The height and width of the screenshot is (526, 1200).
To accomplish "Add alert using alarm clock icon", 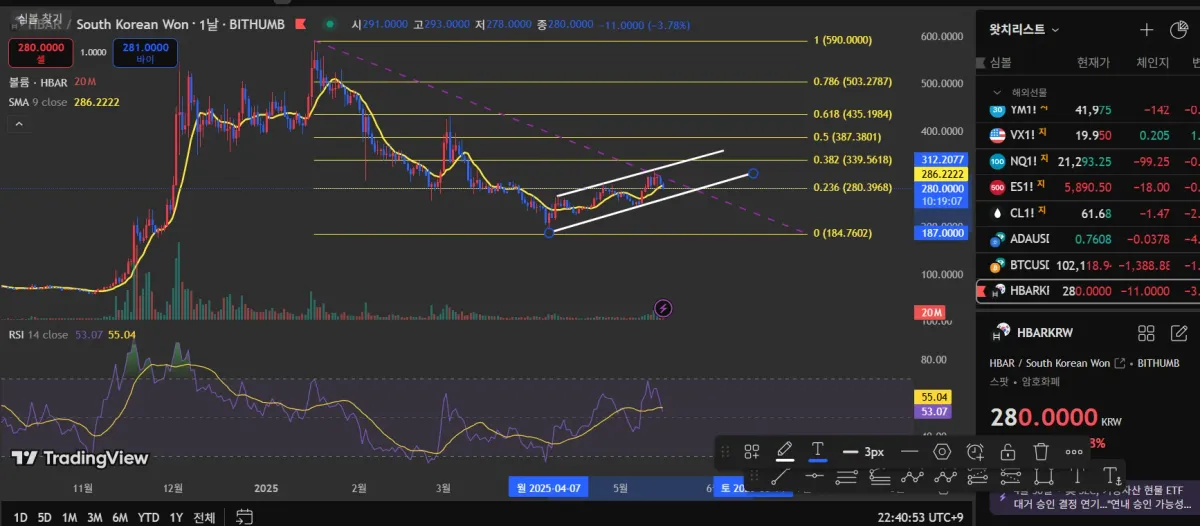I will (975, 452).
